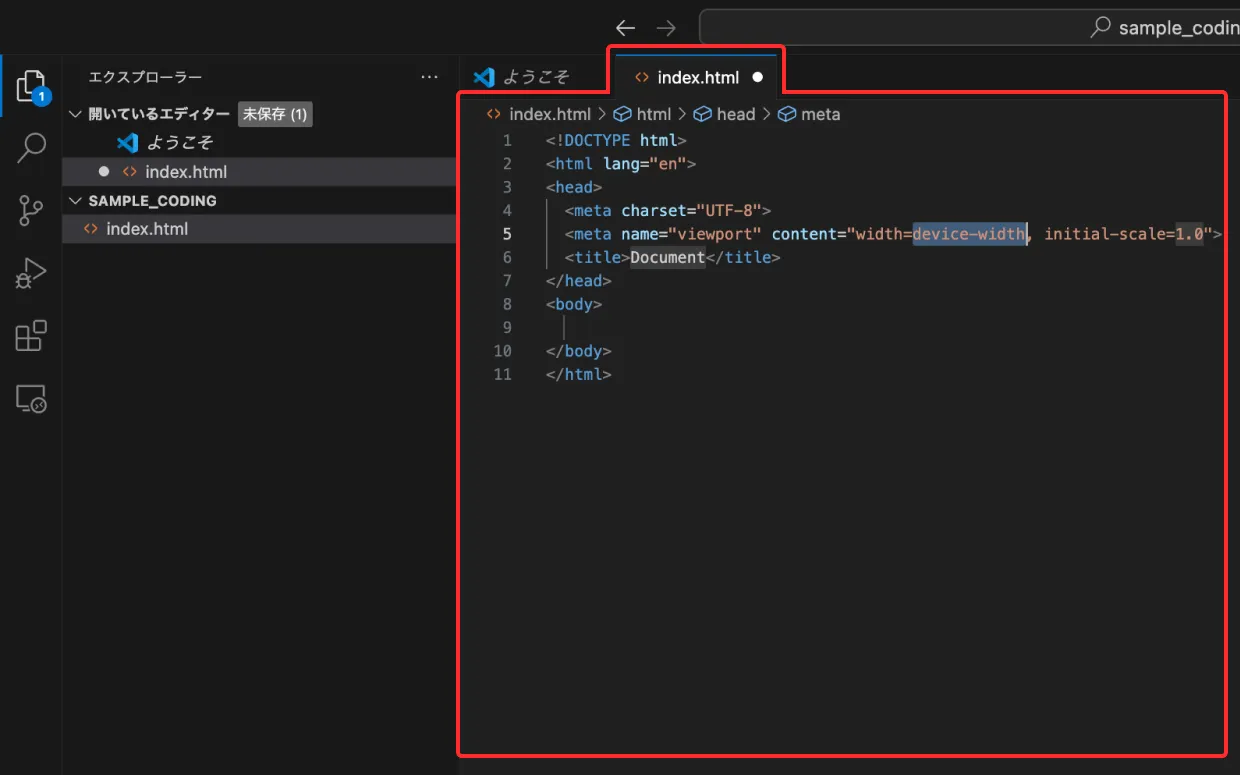The image size is (1240, 775).
Task: Click the closing </head> tag
Action: coord(579,281)
